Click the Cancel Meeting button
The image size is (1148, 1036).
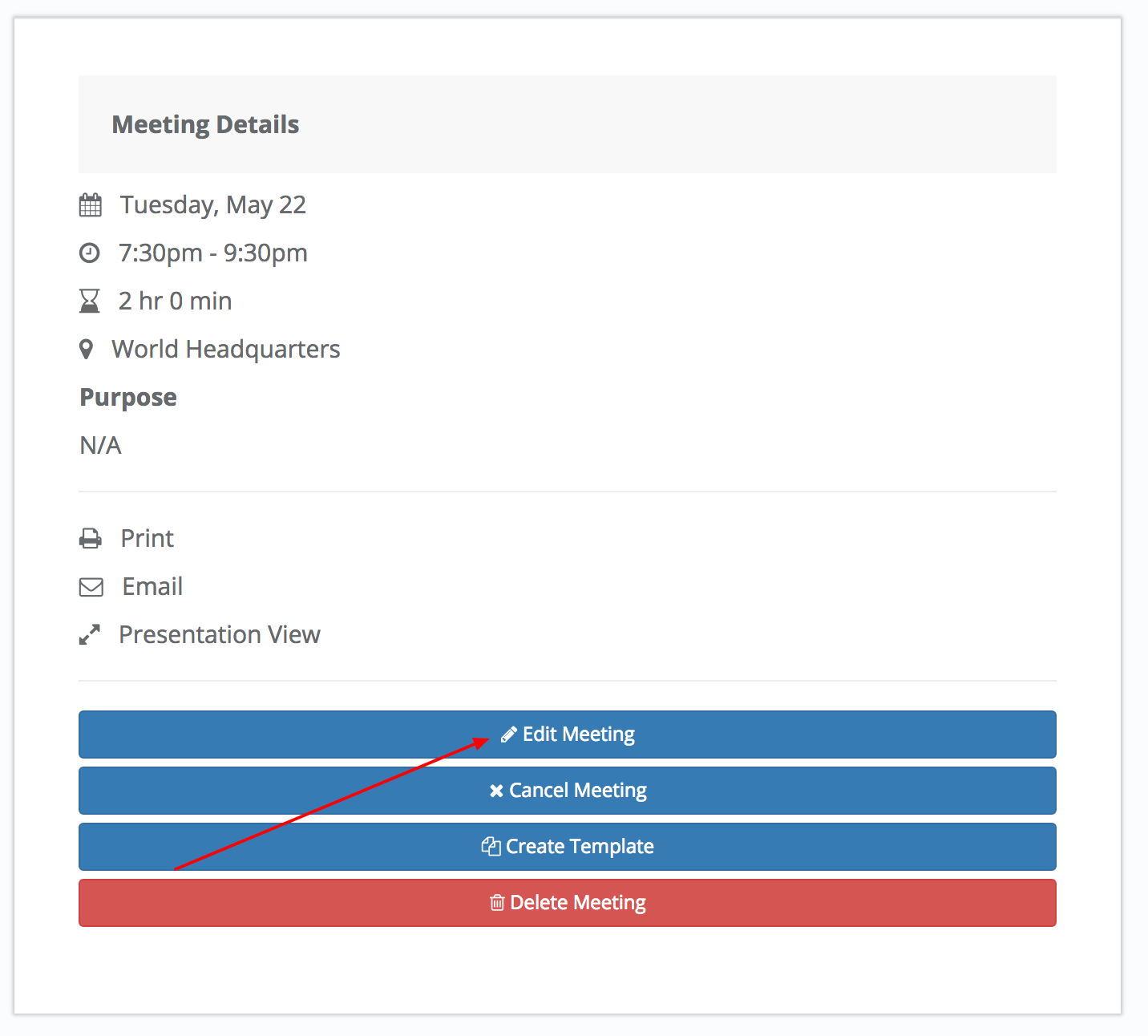(568, 791)
